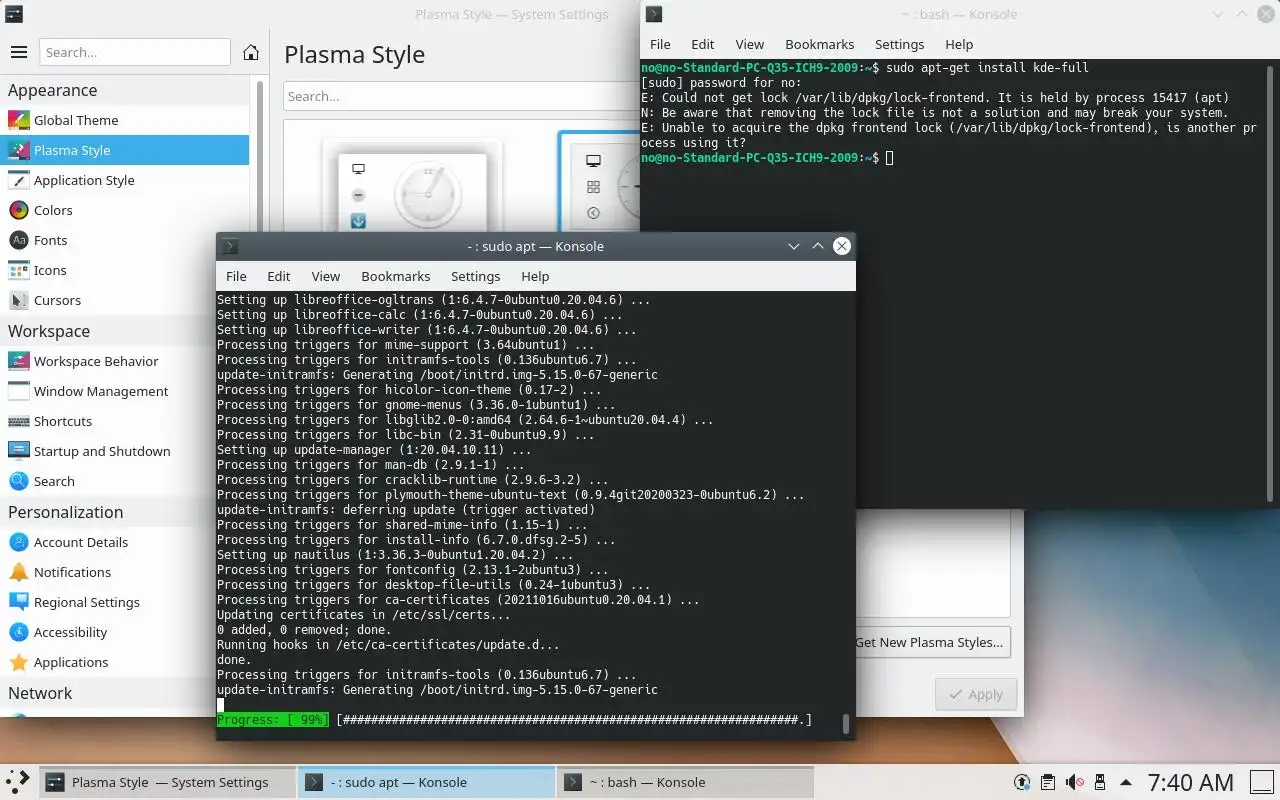This screenshot has height=800, width=1280.
Task: Open View menu in sudo apt Konsole
Action: 326,276
